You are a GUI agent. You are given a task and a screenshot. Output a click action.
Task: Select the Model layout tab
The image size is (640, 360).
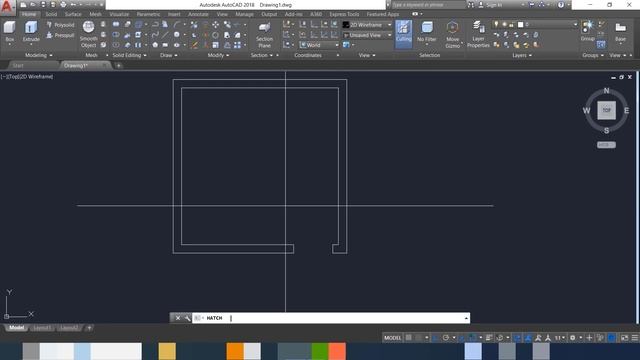[x=16, y=328]
